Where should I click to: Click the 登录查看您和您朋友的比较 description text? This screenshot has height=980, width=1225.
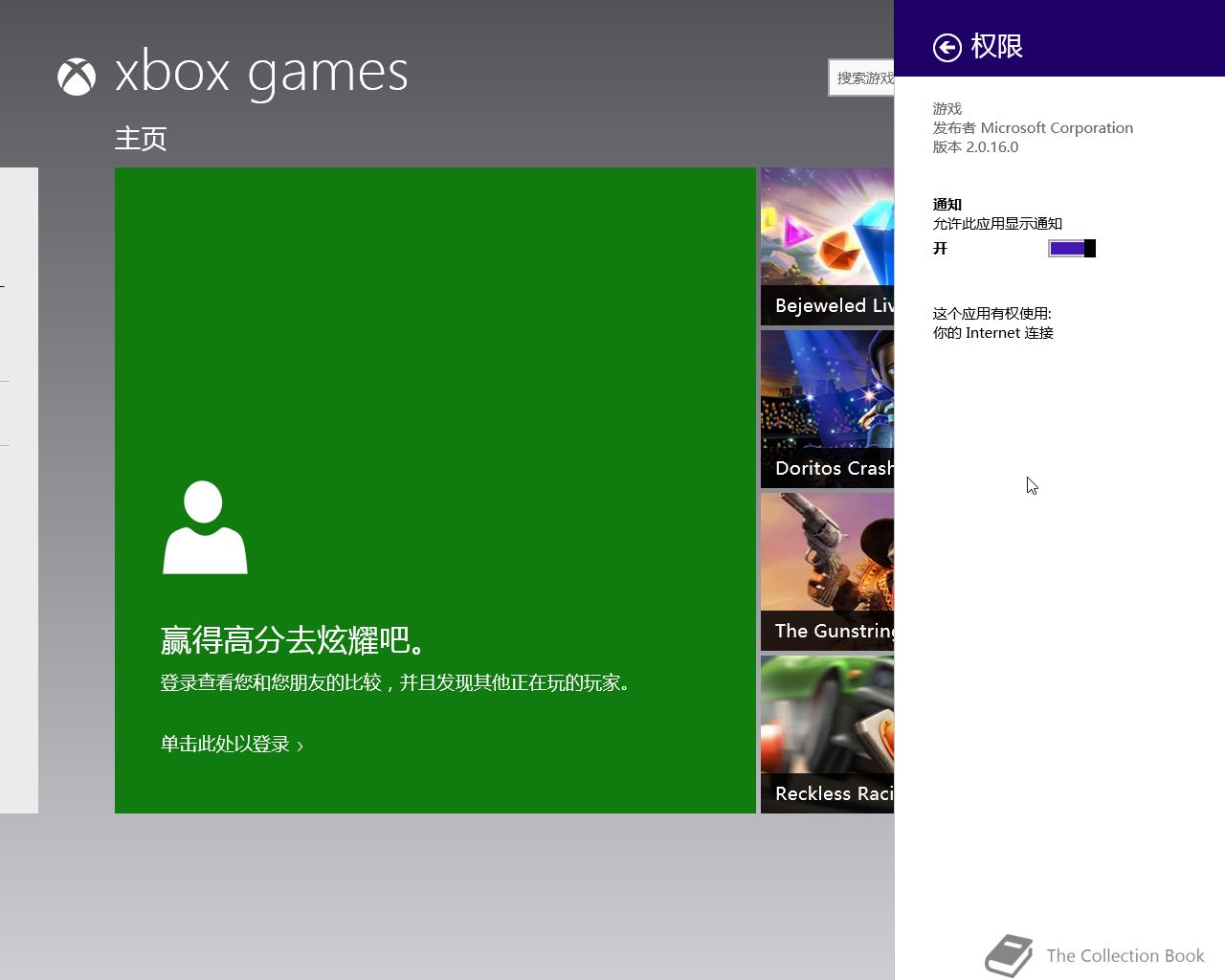click(x=396, y=682)
